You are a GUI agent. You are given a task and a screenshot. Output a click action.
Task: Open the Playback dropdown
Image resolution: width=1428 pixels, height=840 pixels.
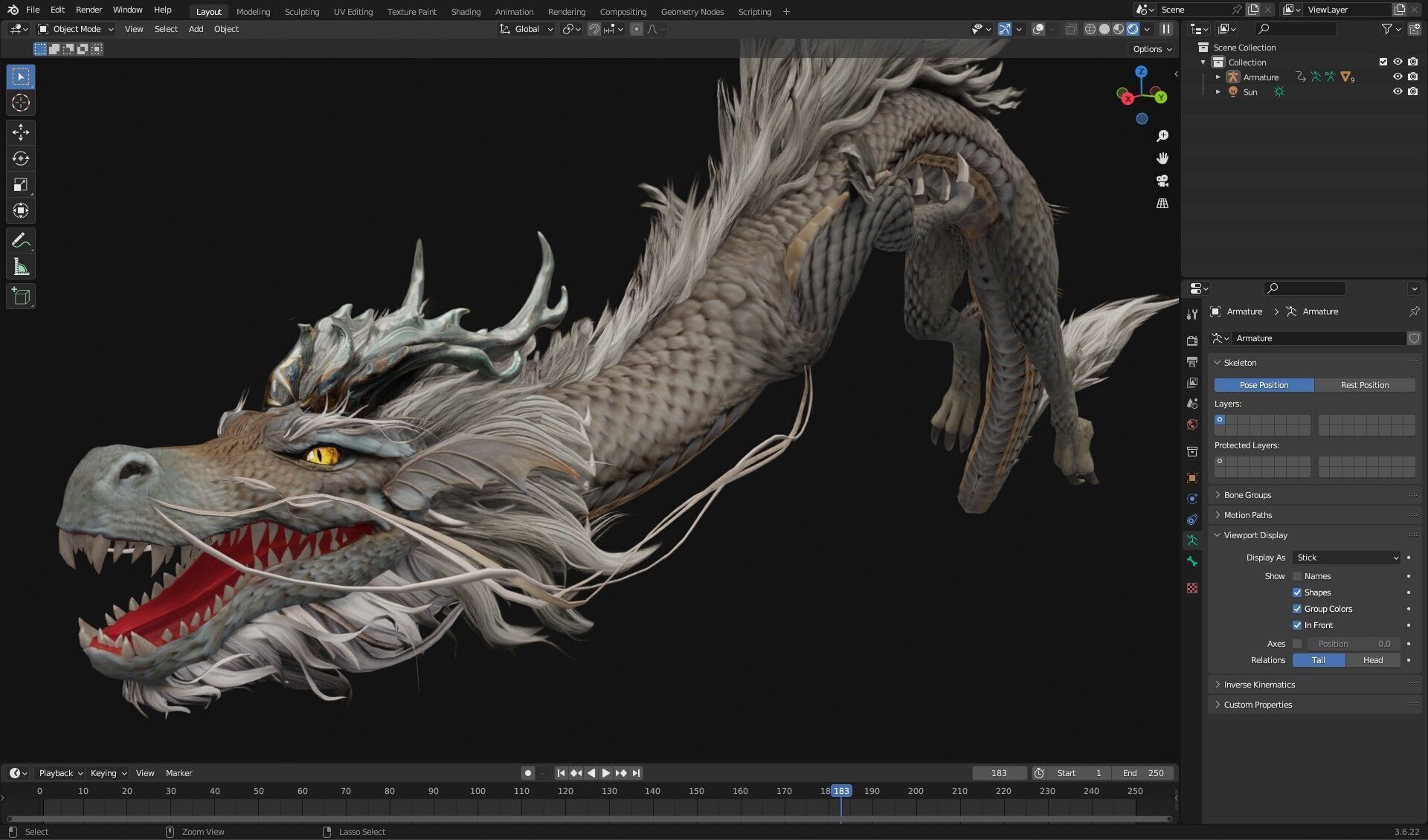[59, 773]
